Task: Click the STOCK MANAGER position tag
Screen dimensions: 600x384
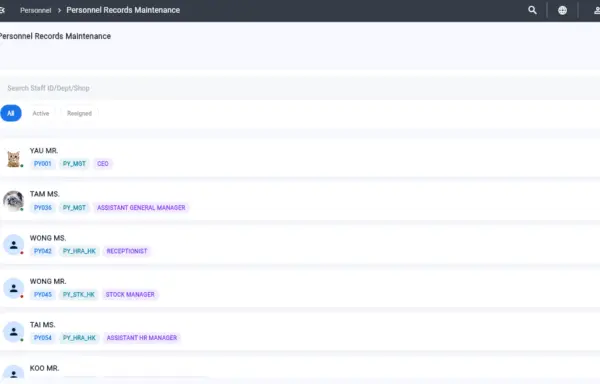Action: [130, 295]
